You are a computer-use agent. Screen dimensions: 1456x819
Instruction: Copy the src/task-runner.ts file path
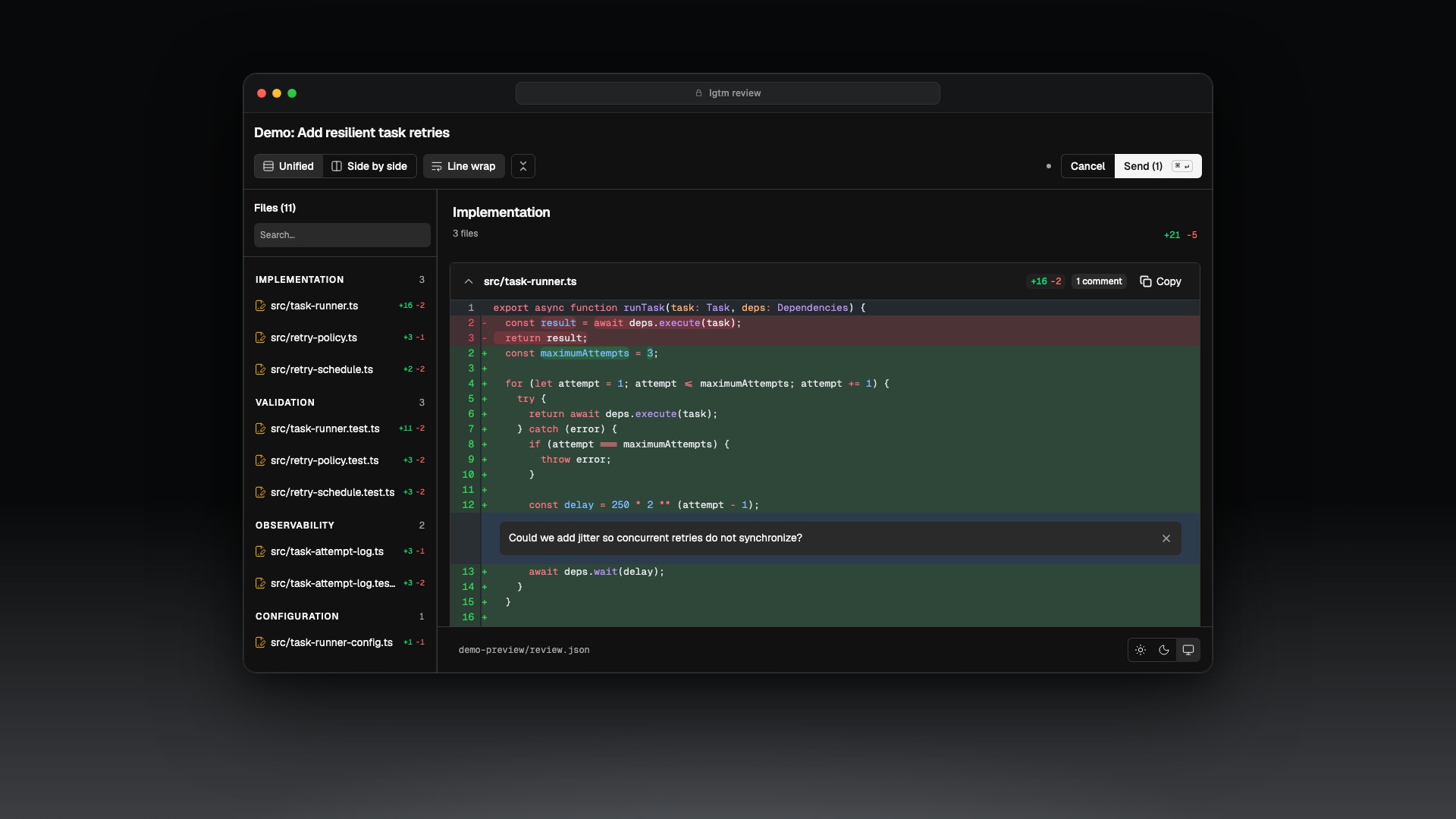[1160, 281]
